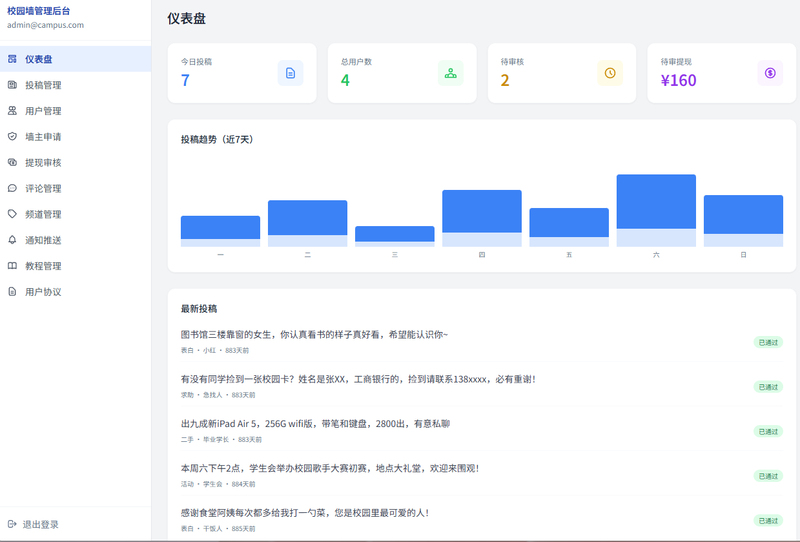Viewport: 800px width, 542px height.
Task: Click the 待审提现 amount ¥160
Action: pos(679,80)
